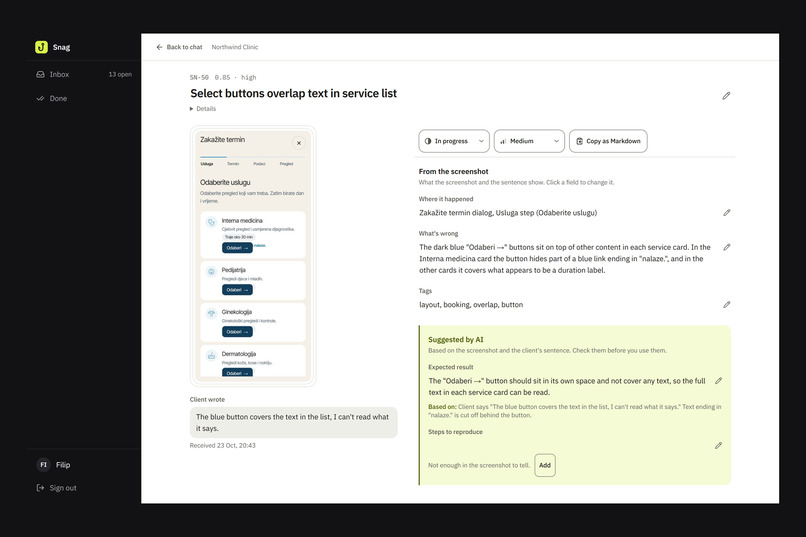
Task: Click the Pedijatrija card icon
Action: pos(211,271)
